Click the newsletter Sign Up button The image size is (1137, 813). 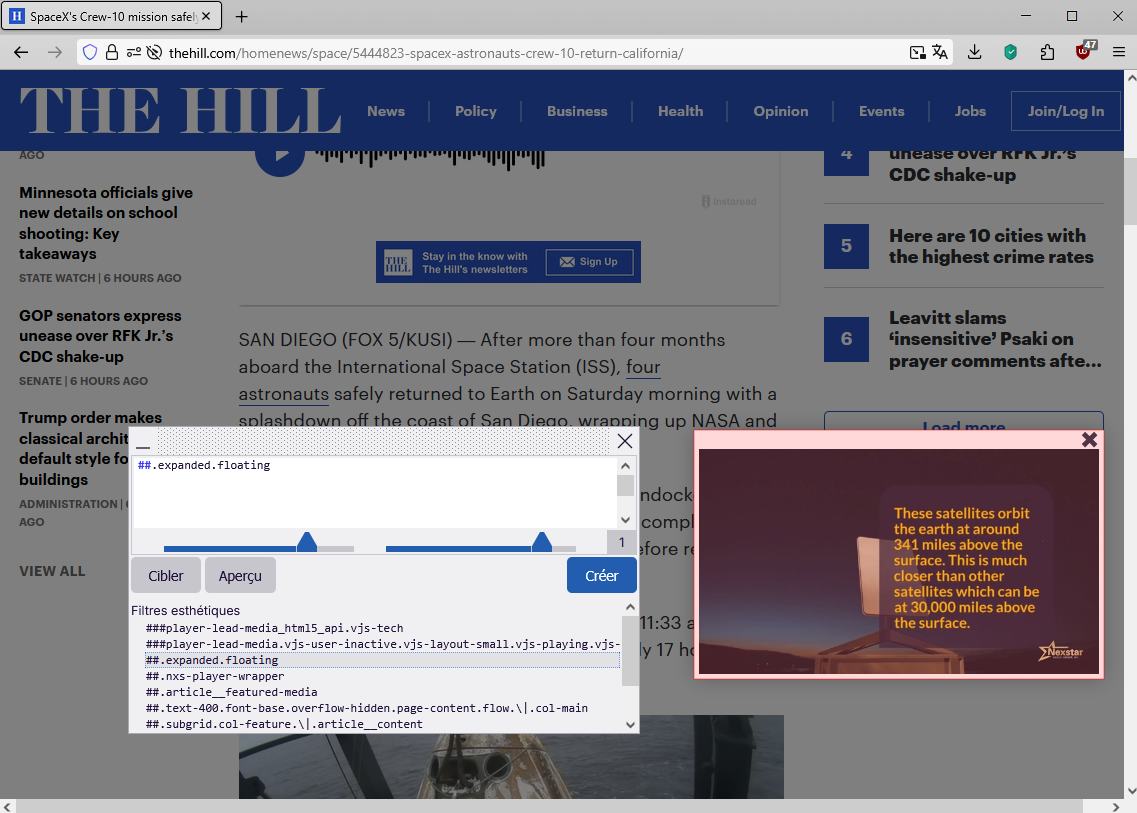tap(589, 262)
